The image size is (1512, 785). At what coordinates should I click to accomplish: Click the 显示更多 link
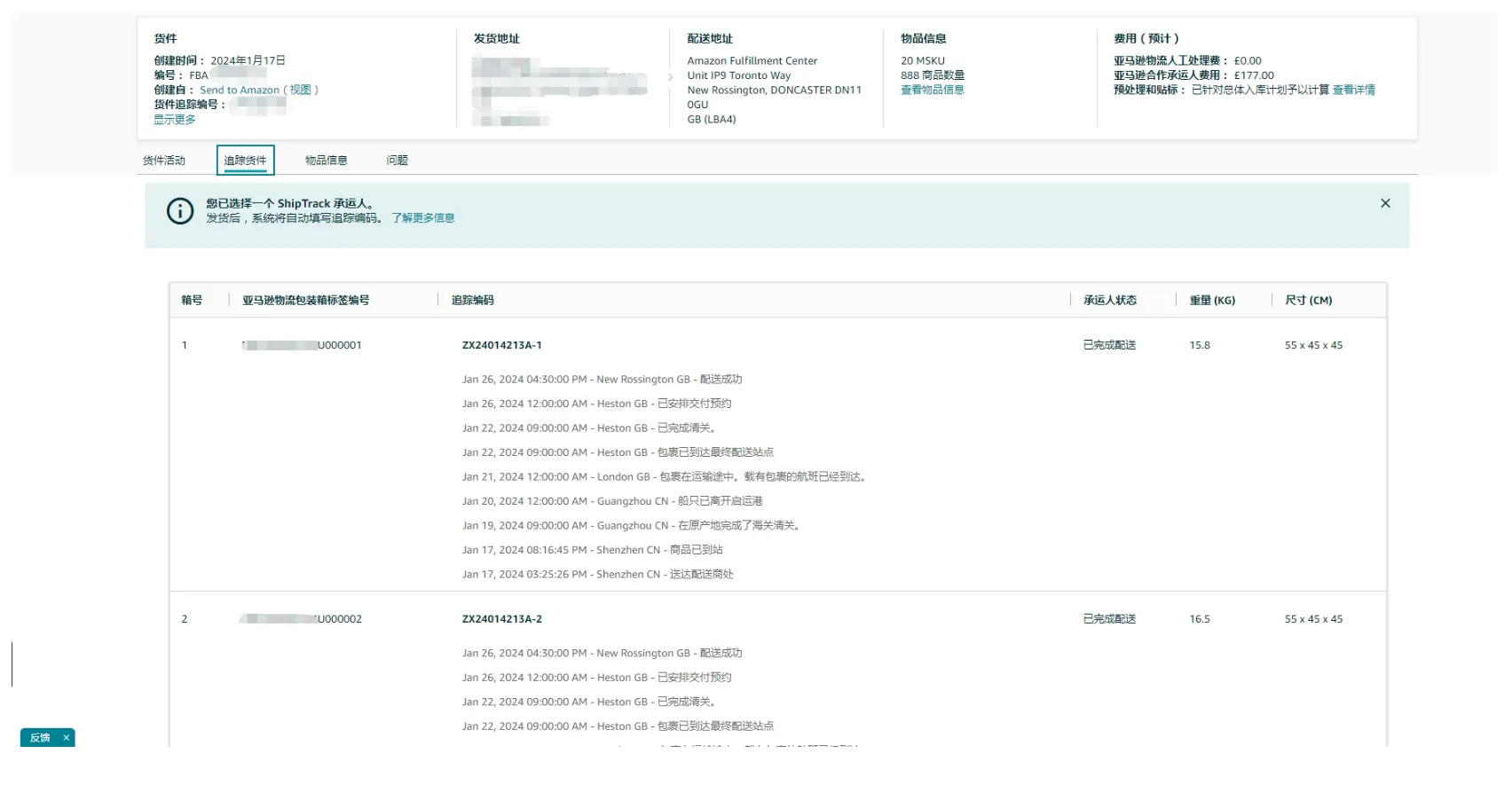175,120
